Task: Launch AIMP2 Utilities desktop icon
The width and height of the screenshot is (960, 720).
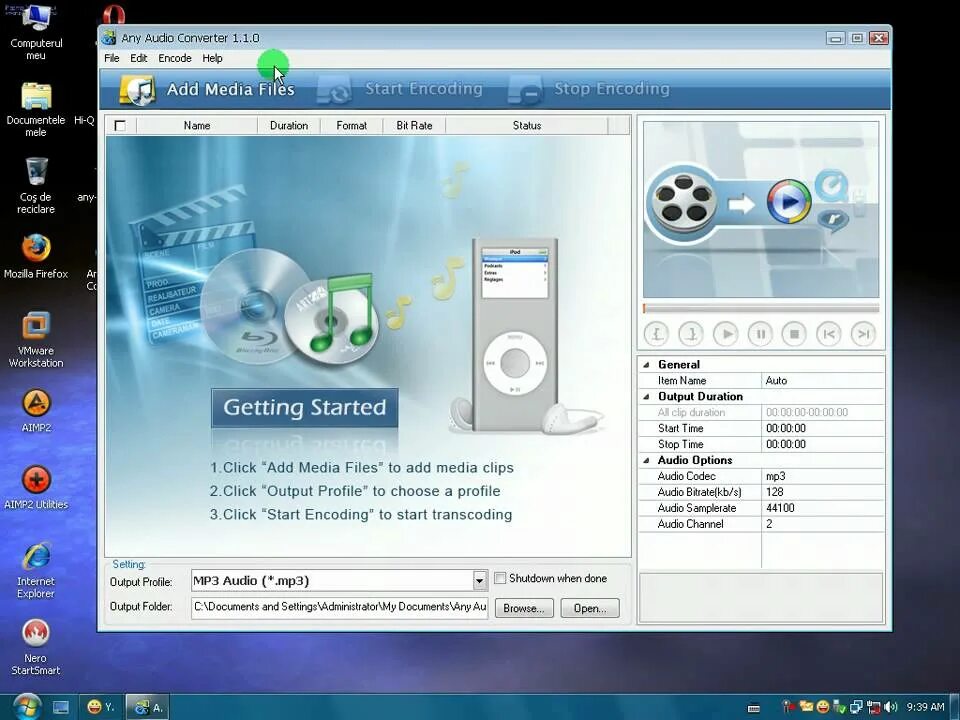Action: coord(36,487)
